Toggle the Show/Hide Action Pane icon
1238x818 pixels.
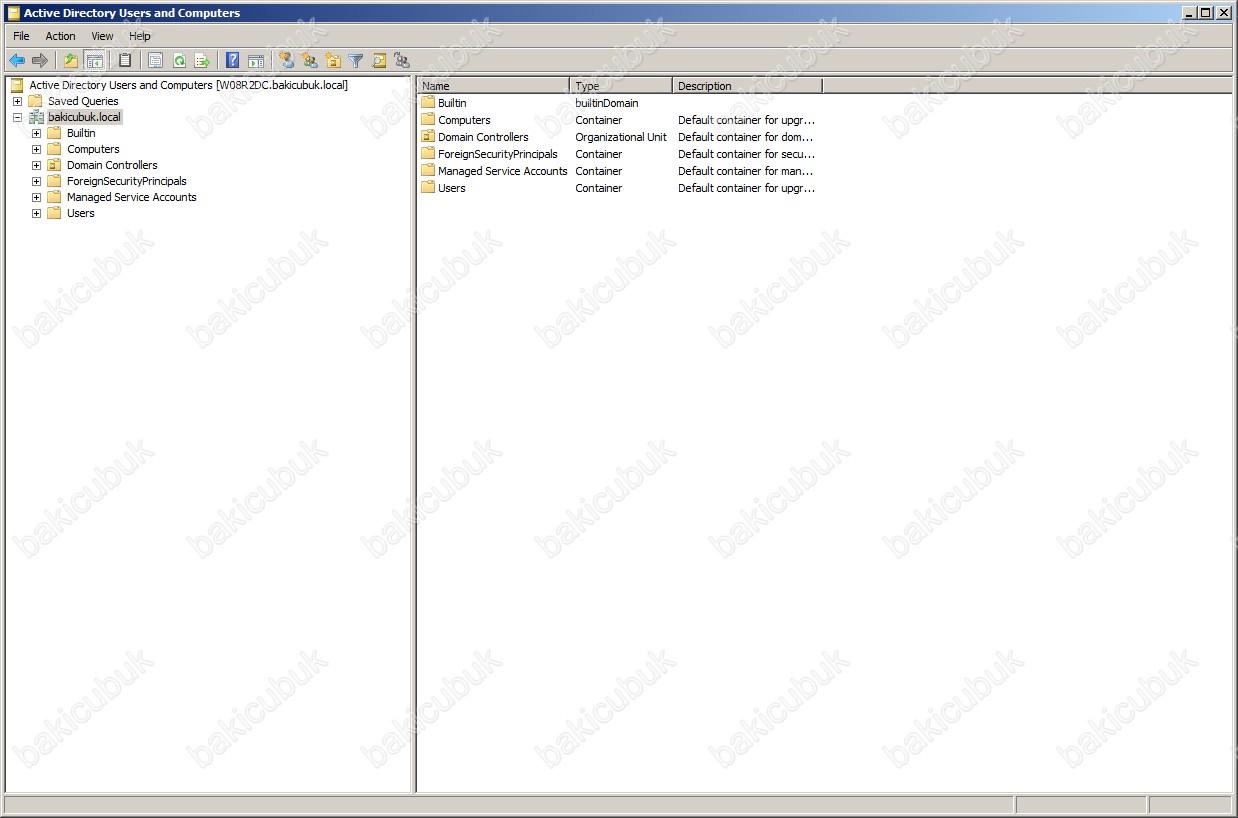tap(256, 60)
